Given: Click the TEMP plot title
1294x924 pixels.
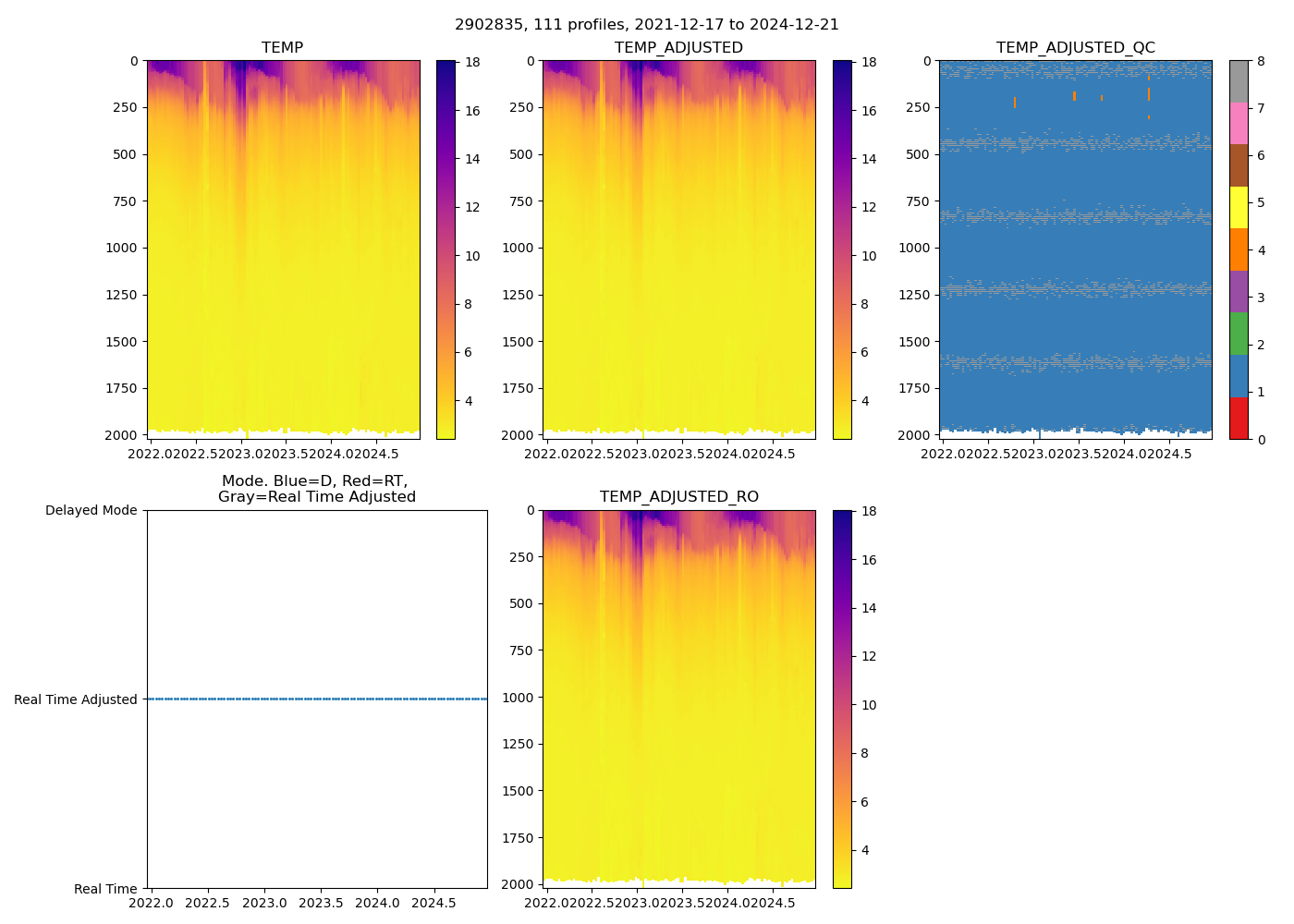Looking at the screenshot, I should [x=282, y=48].
